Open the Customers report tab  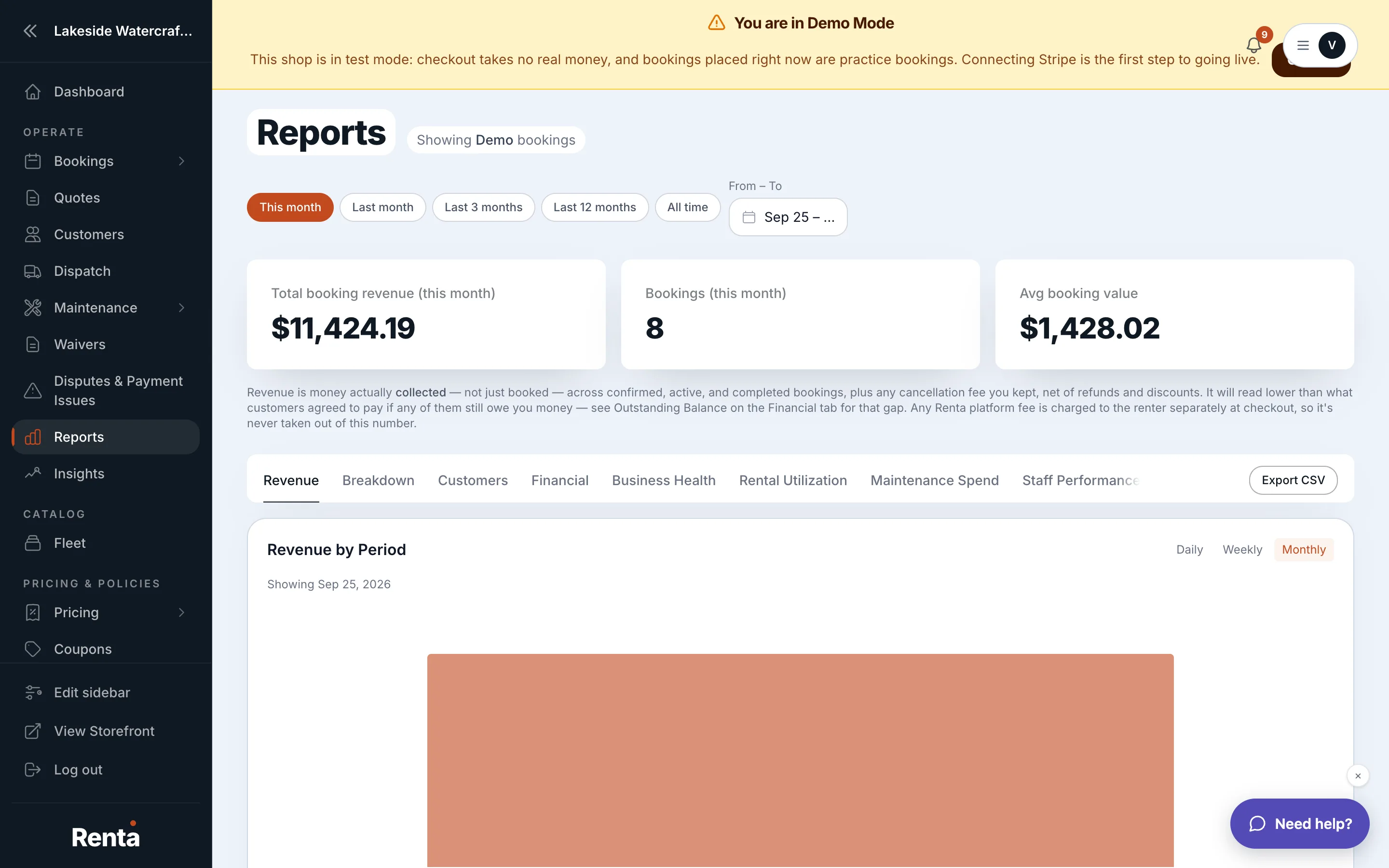tap(472, 480)
